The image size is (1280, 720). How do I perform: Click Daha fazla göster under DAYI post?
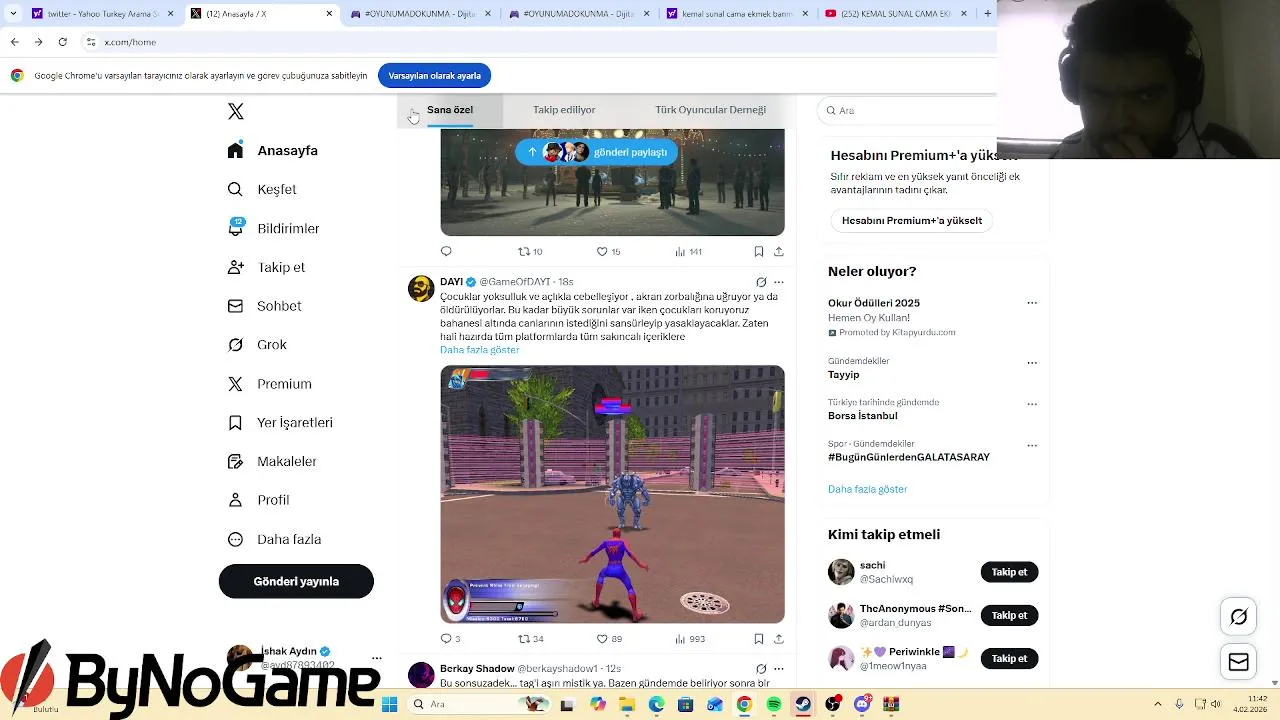click(480, 350)
